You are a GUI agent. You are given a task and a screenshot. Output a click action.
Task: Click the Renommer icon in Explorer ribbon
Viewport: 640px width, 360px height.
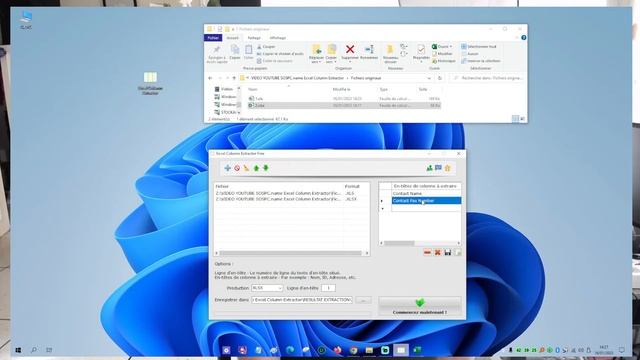click(x=369, y=52)
